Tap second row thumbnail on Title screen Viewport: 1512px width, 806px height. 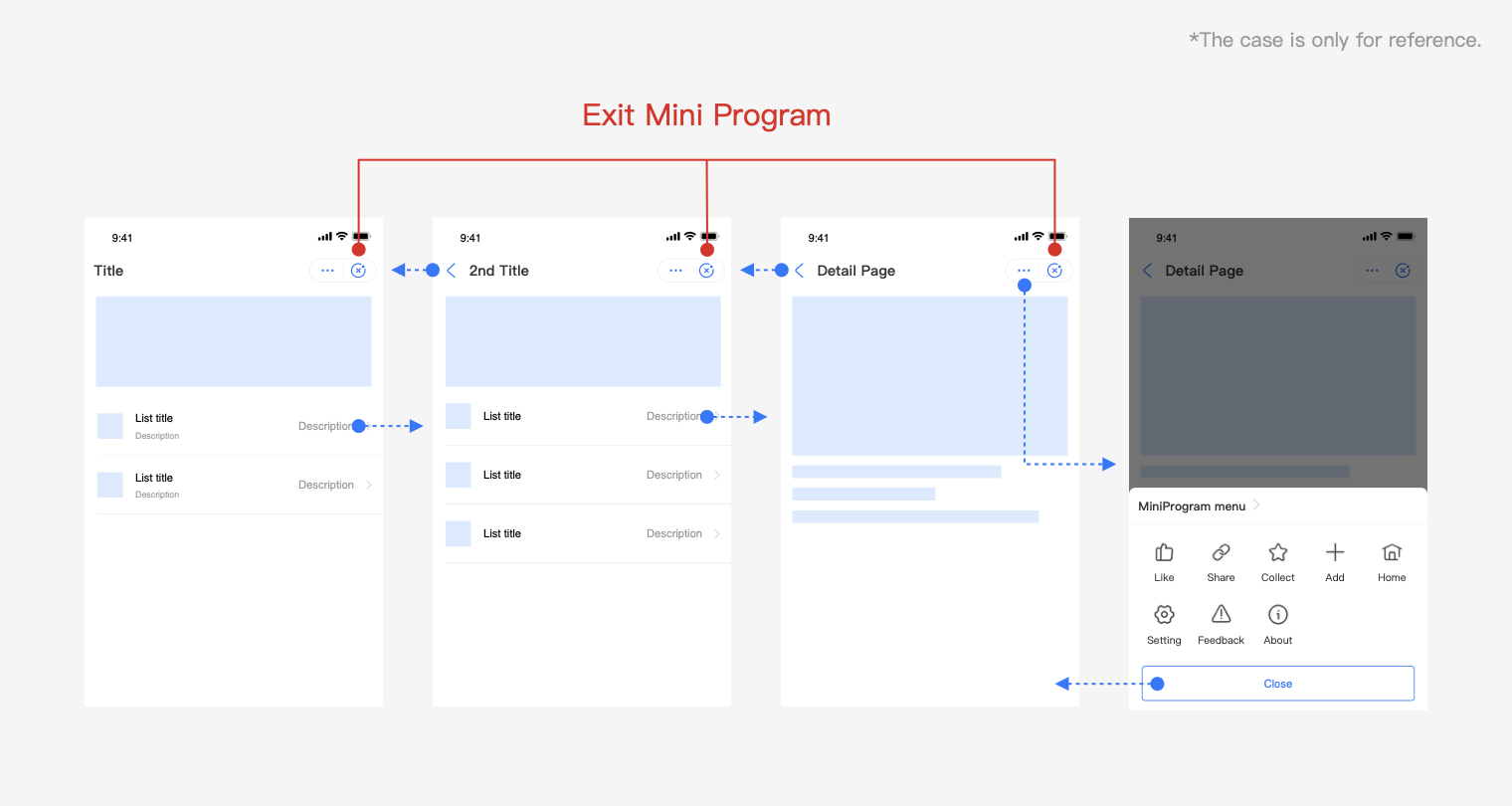pyautogui.click(x=109, y=485)
